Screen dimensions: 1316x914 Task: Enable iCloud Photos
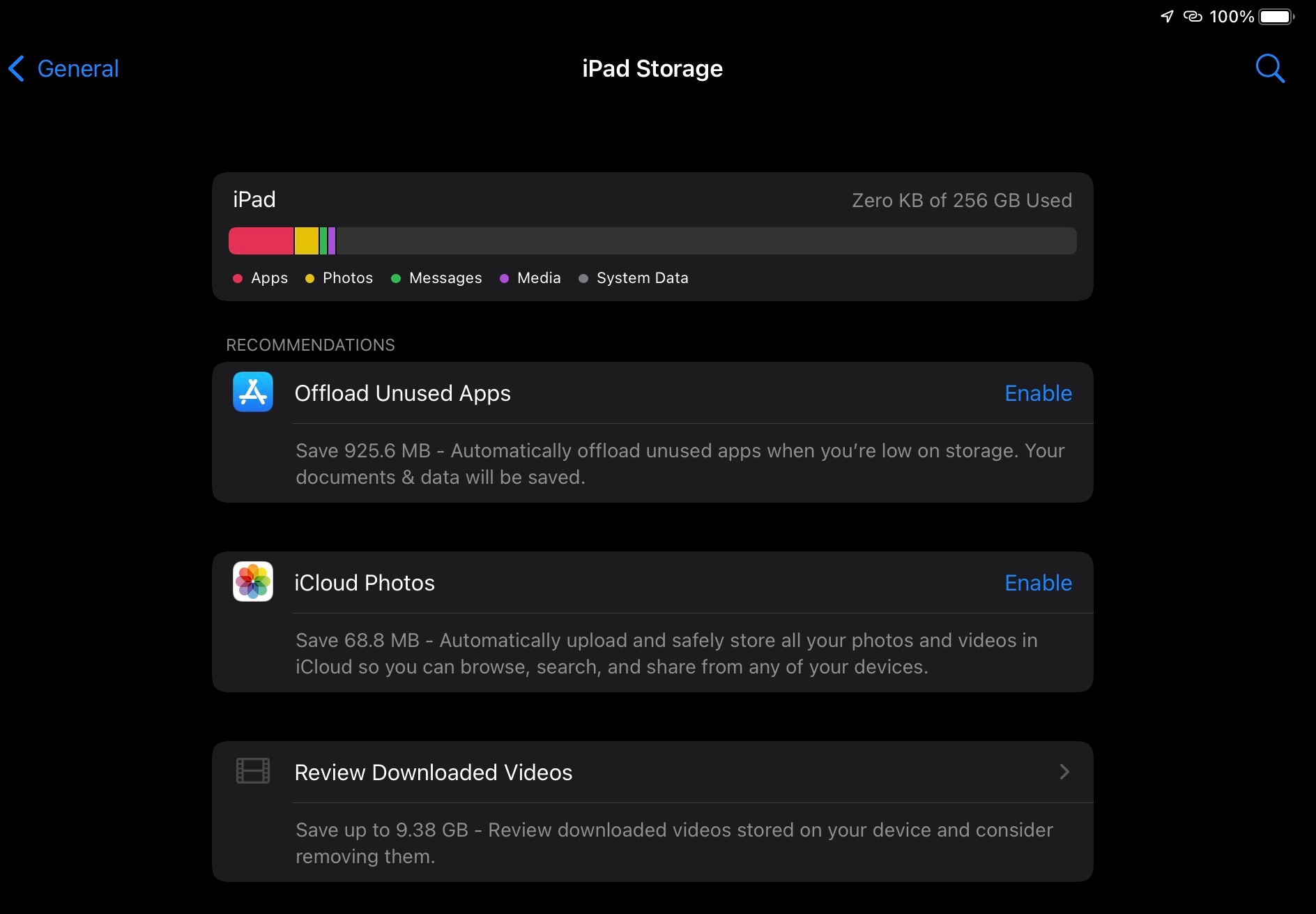(x=1037, y=583)
